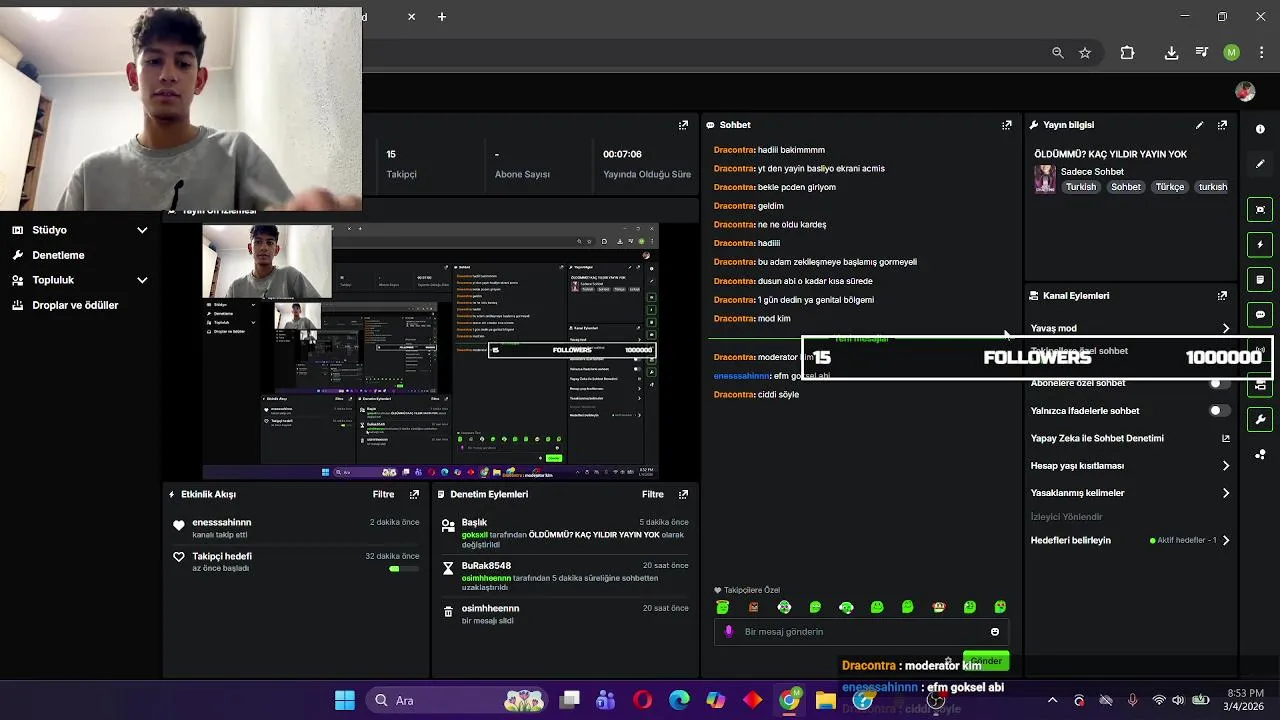Screen dimensions: 1280x720
Task: Pop out the Sohbet chat panel
Action: point(1007,125)
